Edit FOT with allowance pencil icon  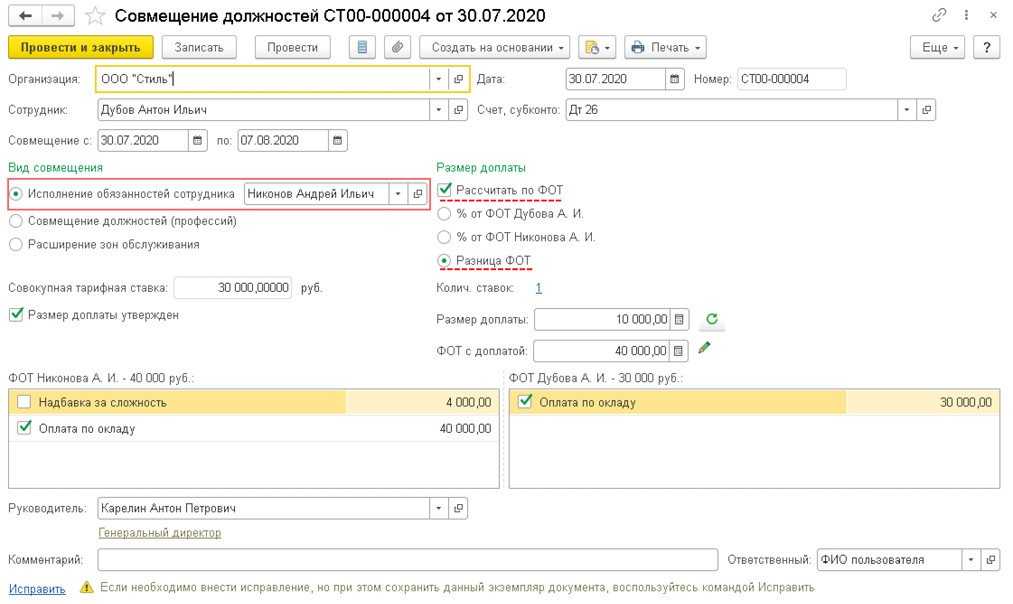click(705, 349)
